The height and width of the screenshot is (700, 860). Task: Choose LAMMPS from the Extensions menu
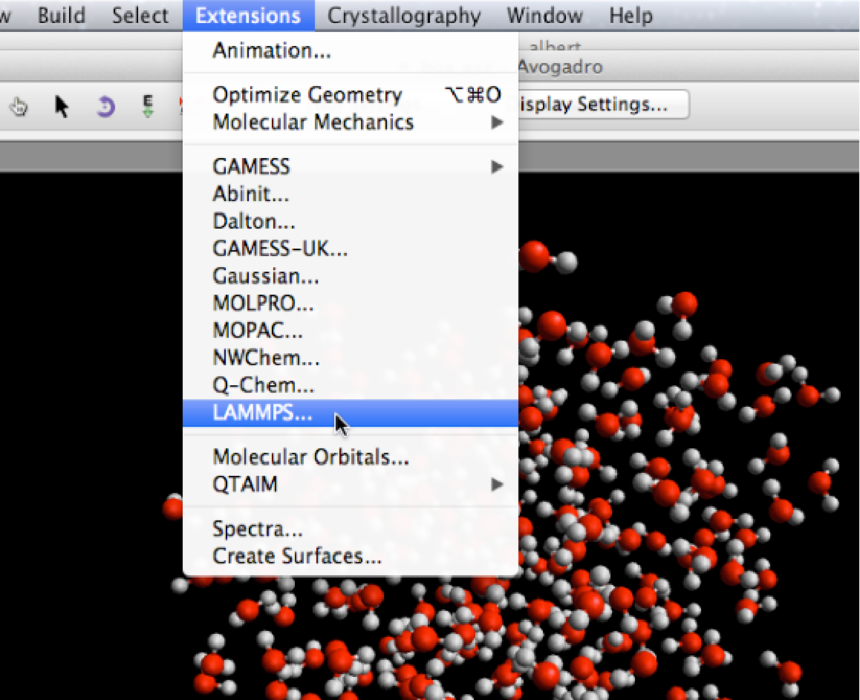pyautogui.click(x=262, y=412)
